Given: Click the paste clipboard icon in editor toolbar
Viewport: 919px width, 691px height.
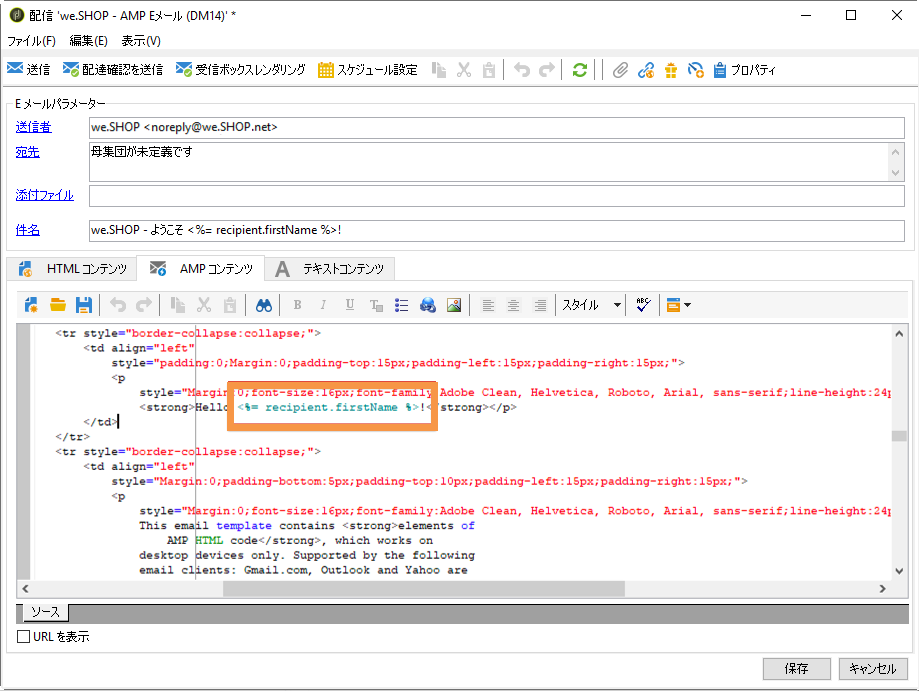Looking at the screenshot, I should pyautogui.click(x=230, y=305).
